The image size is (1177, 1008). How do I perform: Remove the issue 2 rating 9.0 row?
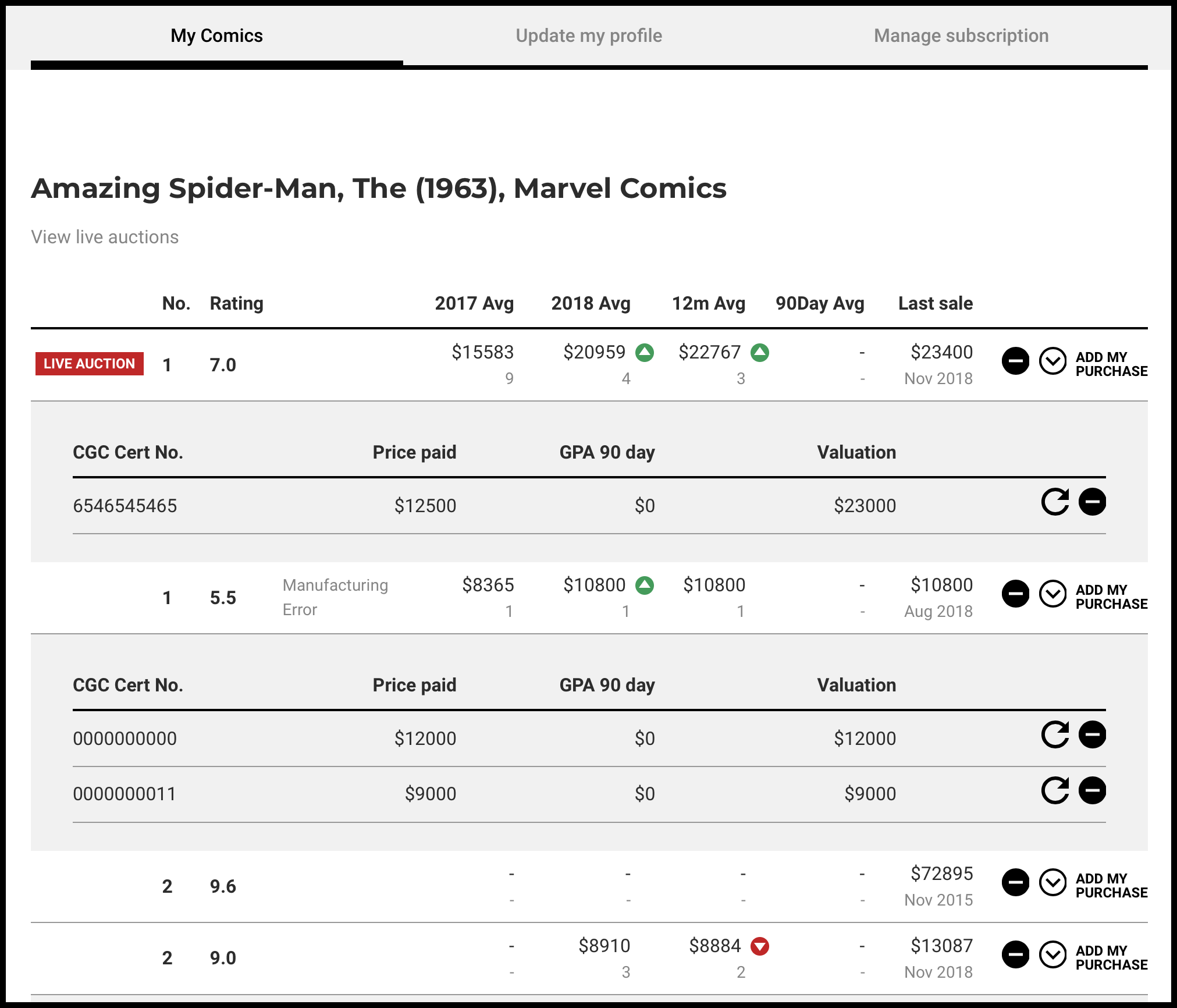click(1016, 954)
